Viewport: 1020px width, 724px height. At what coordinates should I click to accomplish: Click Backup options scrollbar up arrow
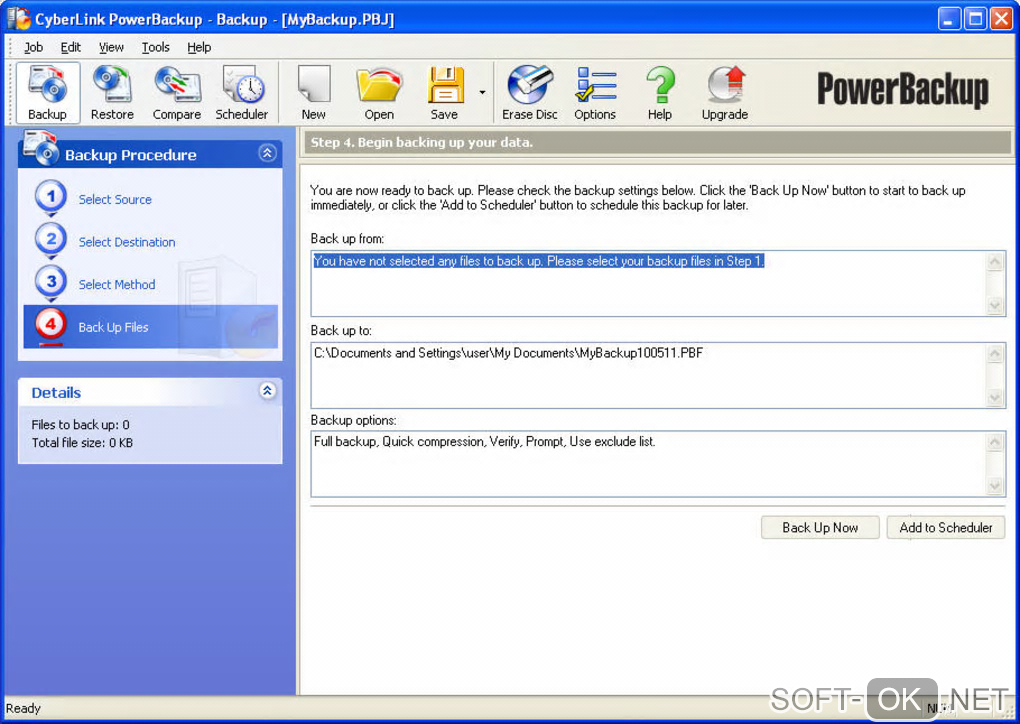(x=995, y=442)
